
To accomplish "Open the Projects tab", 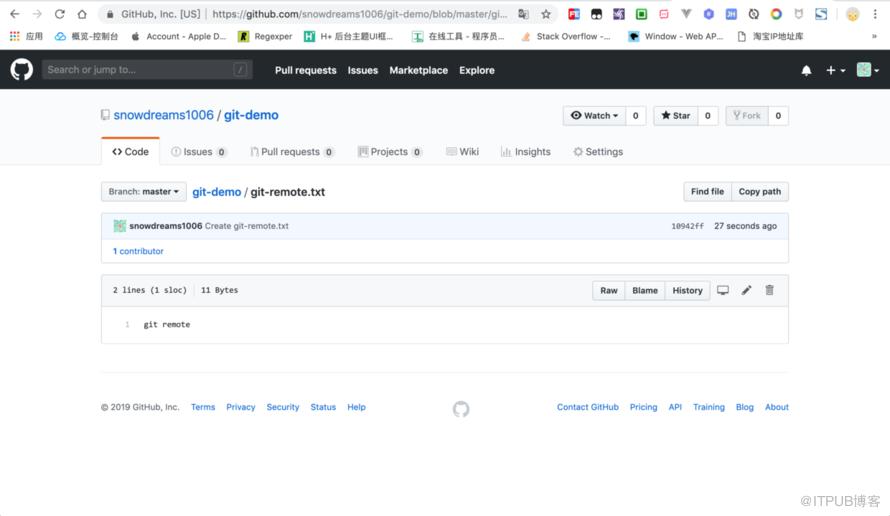I will (389, 152).
